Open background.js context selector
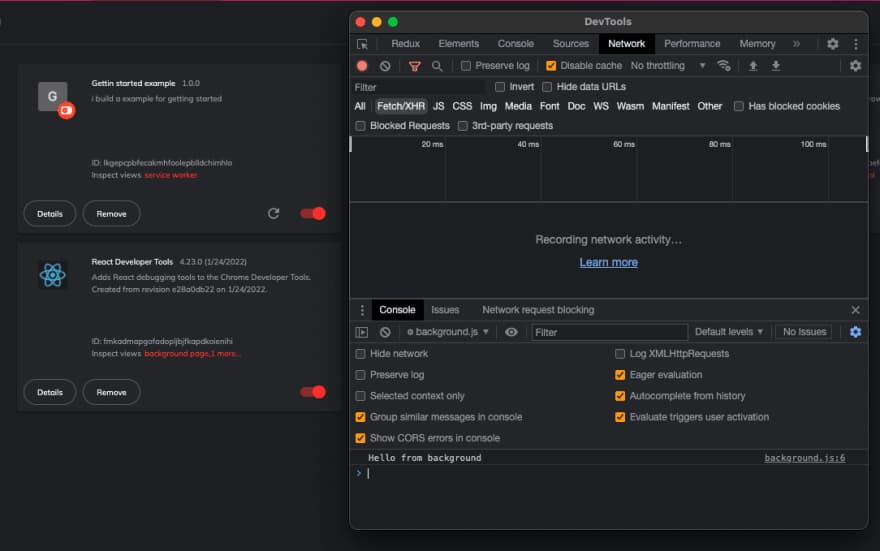 pos(448,332)
